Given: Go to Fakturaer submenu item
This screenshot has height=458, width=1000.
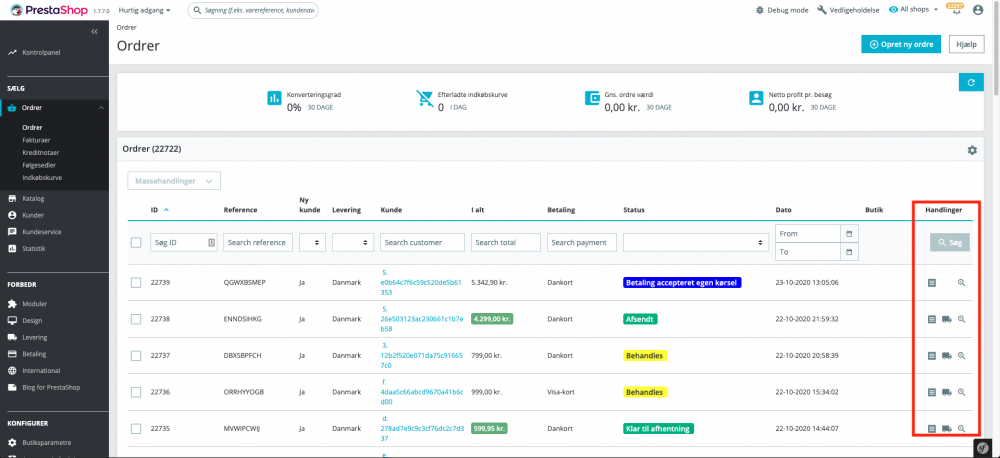Looking at the screenshot, I should (x=36, y=140).
